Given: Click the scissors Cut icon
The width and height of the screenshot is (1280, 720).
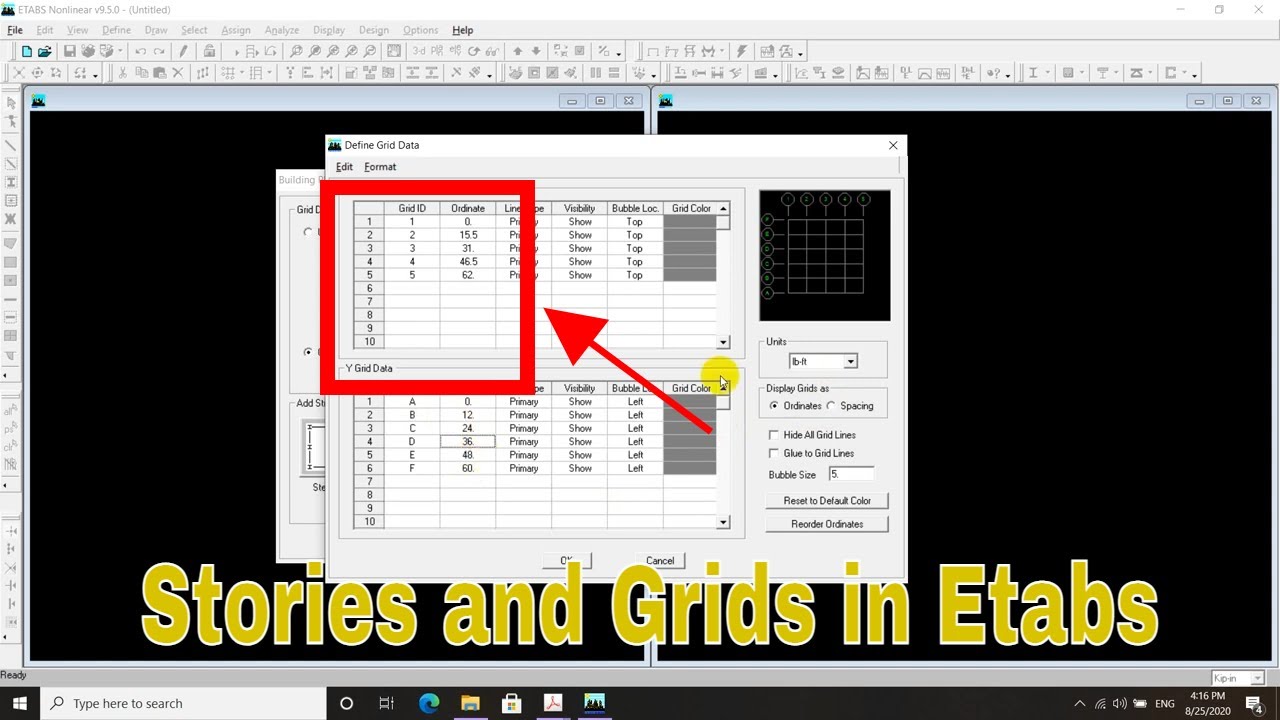Looking at the screenshot, I should pyautogui.click(x=122, y=73).
